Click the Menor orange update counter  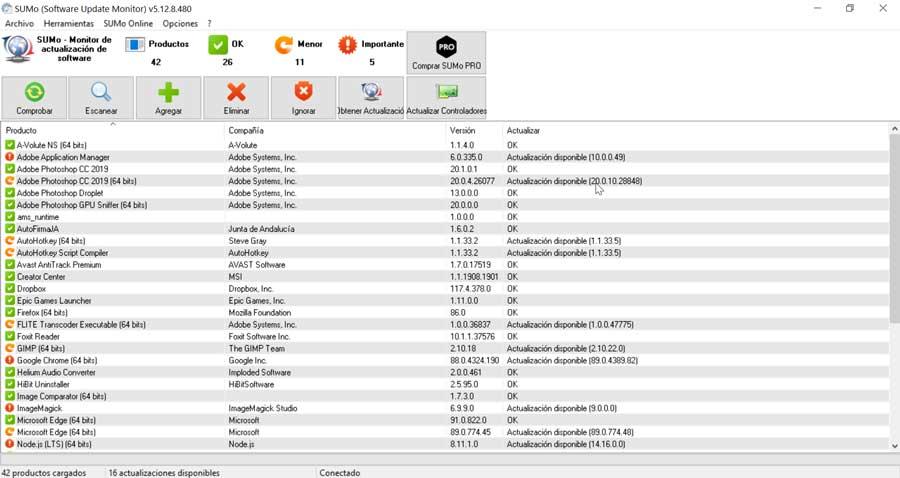(x=284, y=45)
